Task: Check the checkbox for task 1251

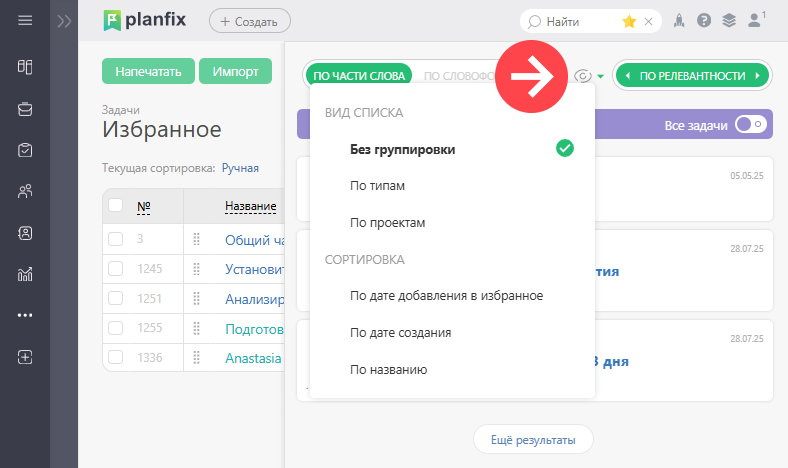Action: [x=116, y=298]
